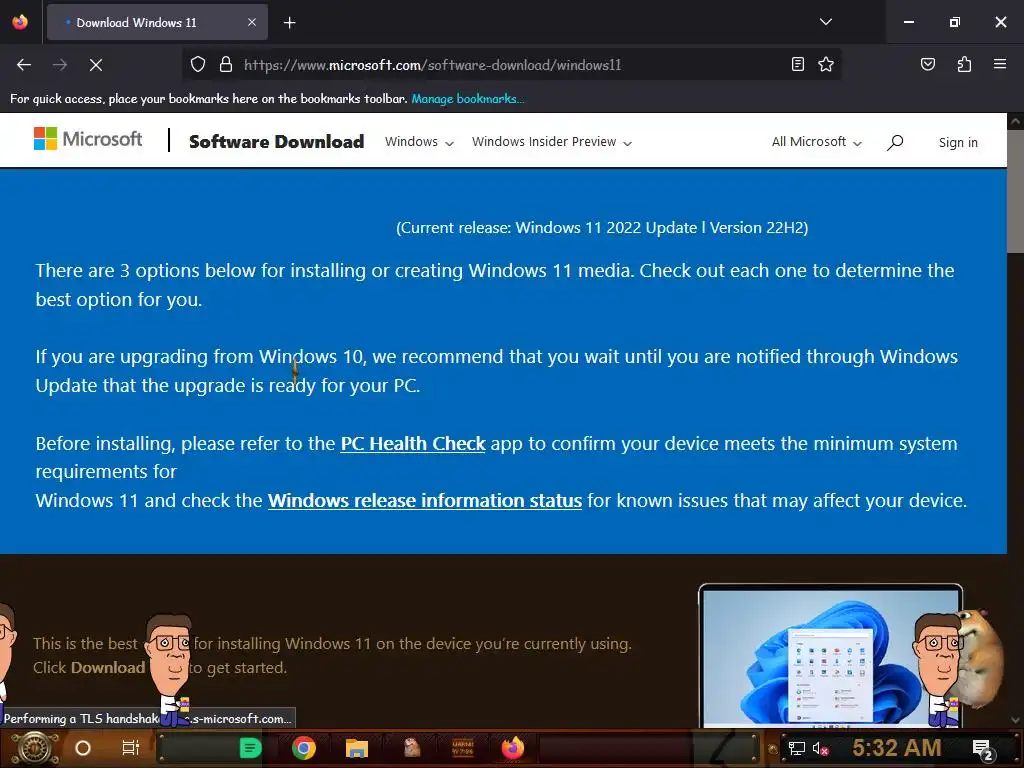Open the site search magnifier icon
The width and height of the screenshot is (1024, 768).
pos(895,142)
